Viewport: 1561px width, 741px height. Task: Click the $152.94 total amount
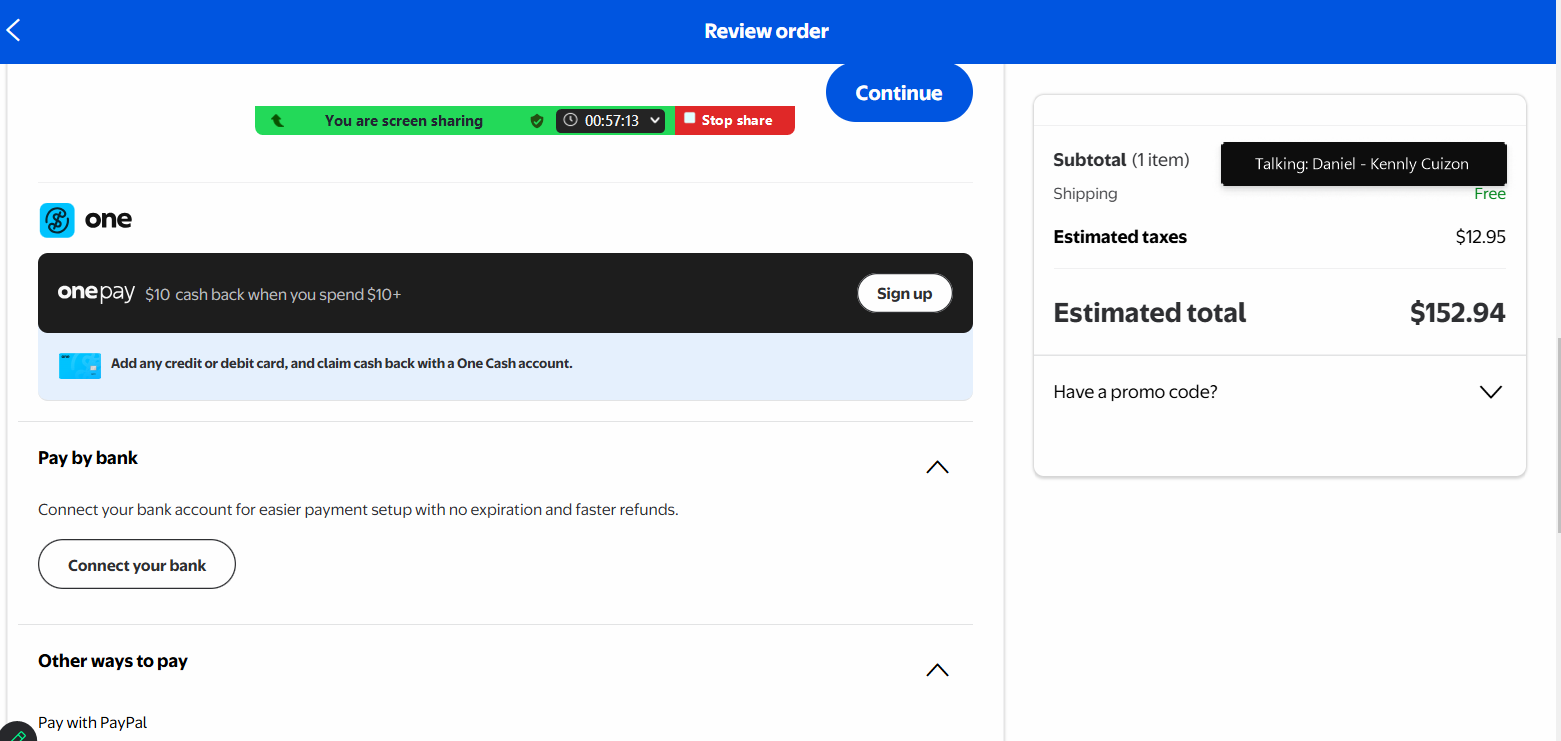click(x=1458, y=313)
